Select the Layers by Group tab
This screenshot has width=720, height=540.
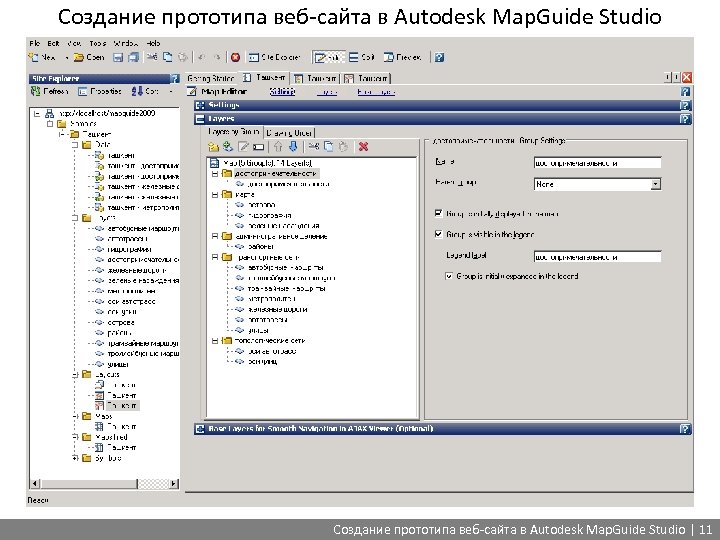[233, 132]
